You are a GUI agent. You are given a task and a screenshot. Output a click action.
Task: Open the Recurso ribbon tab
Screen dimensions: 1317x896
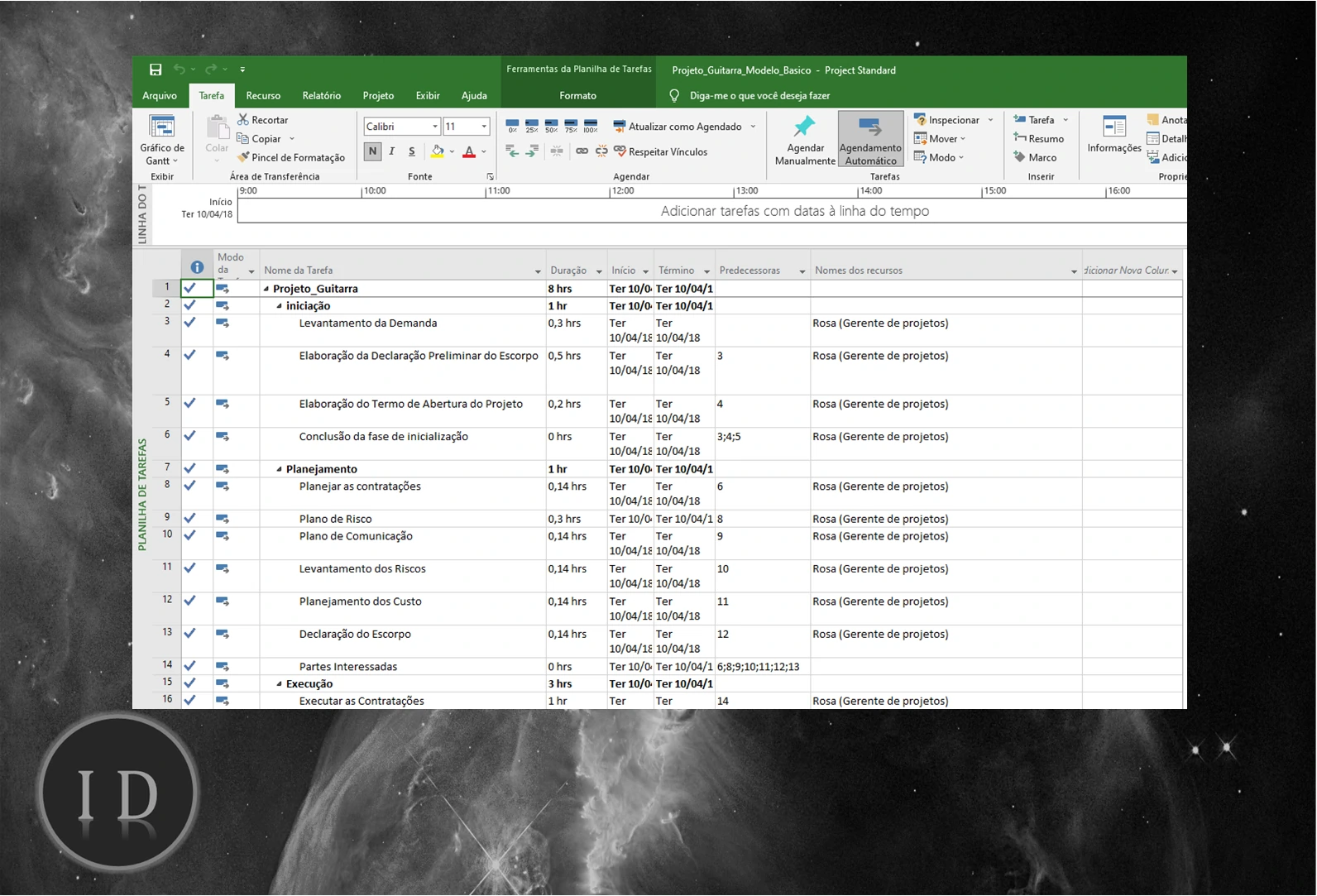click(263, 95)
